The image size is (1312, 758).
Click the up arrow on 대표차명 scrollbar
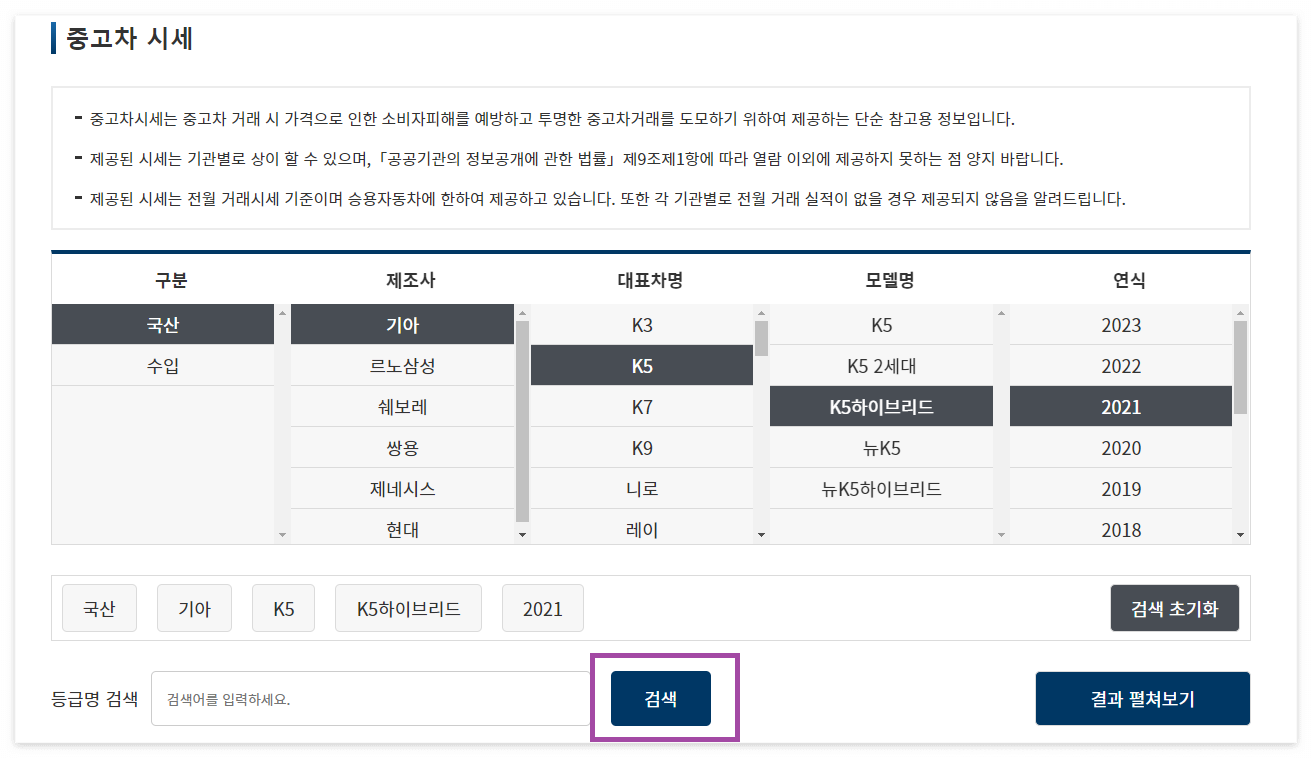761,312
